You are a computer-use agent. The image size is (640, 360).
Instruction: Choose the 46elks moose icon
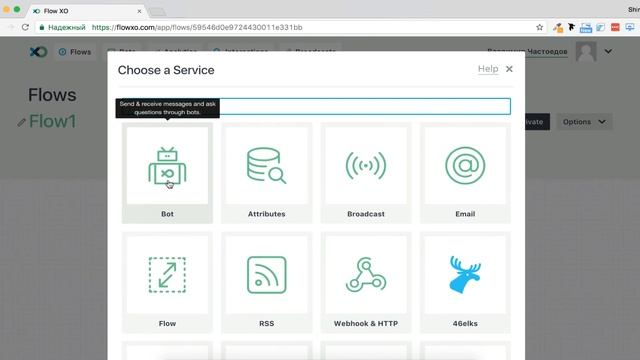click(465, 275)
